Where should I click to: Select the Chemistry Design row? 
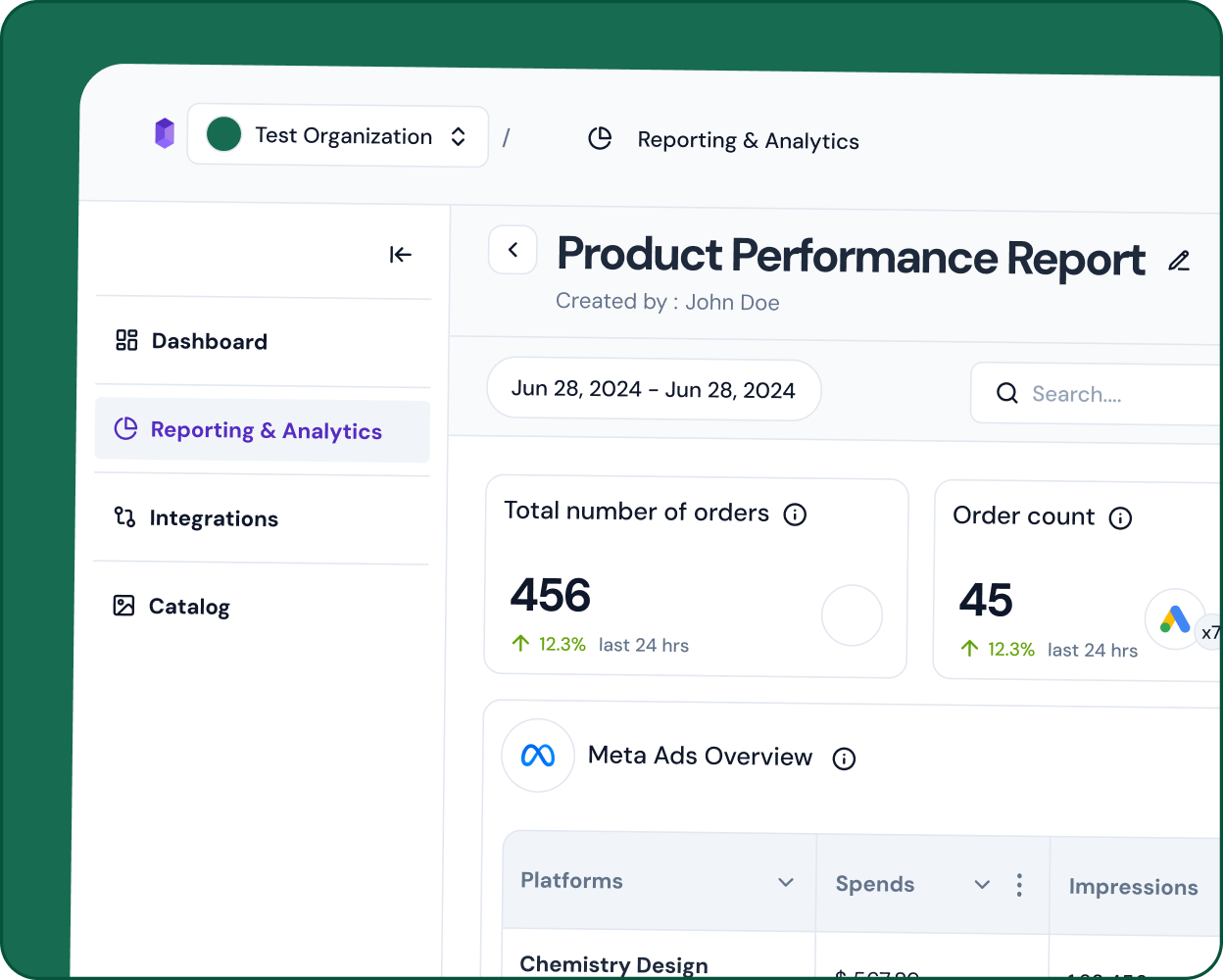pyautogui.click(x=613, y=965)
